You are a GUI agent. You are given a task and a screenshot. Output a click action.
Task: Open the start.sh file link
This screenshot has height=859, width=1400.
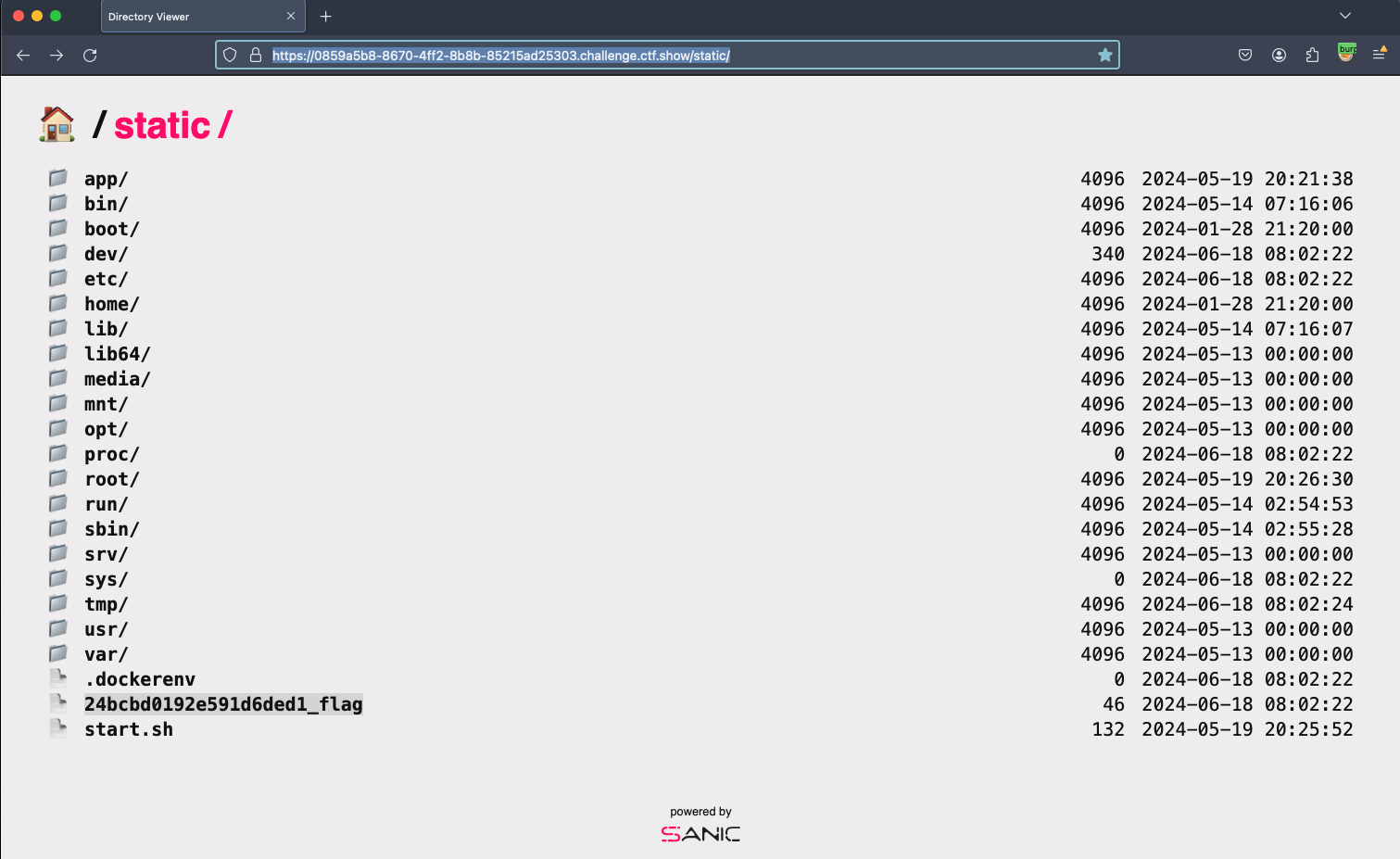(129, 729)
